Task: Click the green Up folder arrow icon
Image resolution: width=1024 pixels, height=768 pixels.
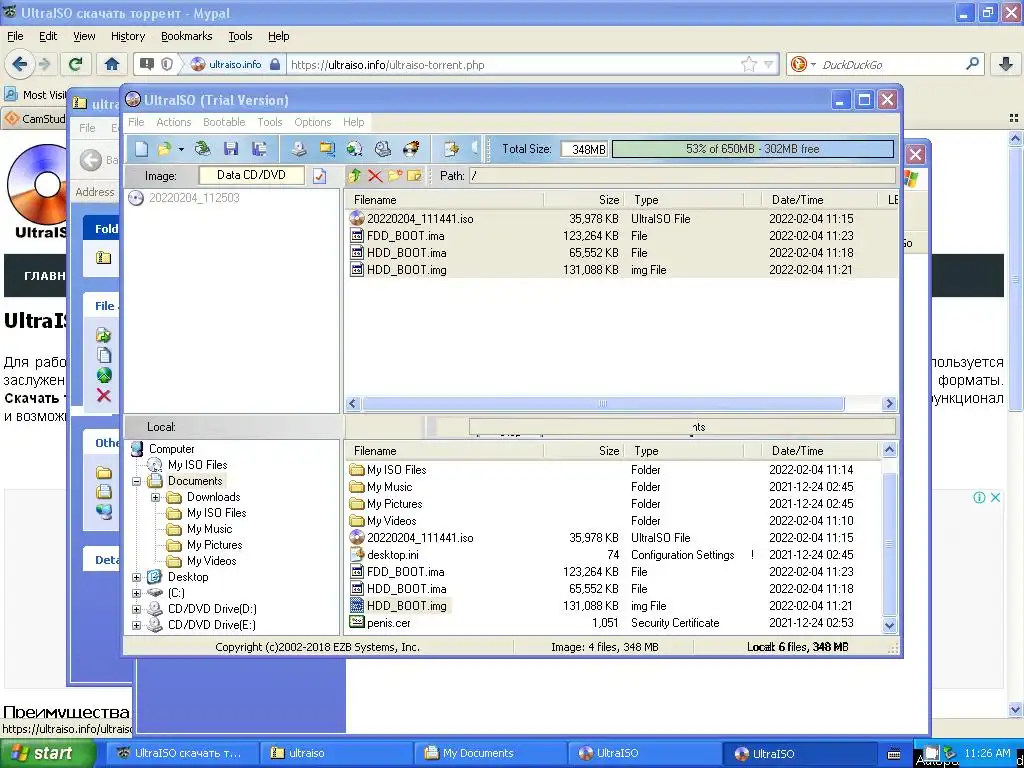Action: [x=355, y=176]
